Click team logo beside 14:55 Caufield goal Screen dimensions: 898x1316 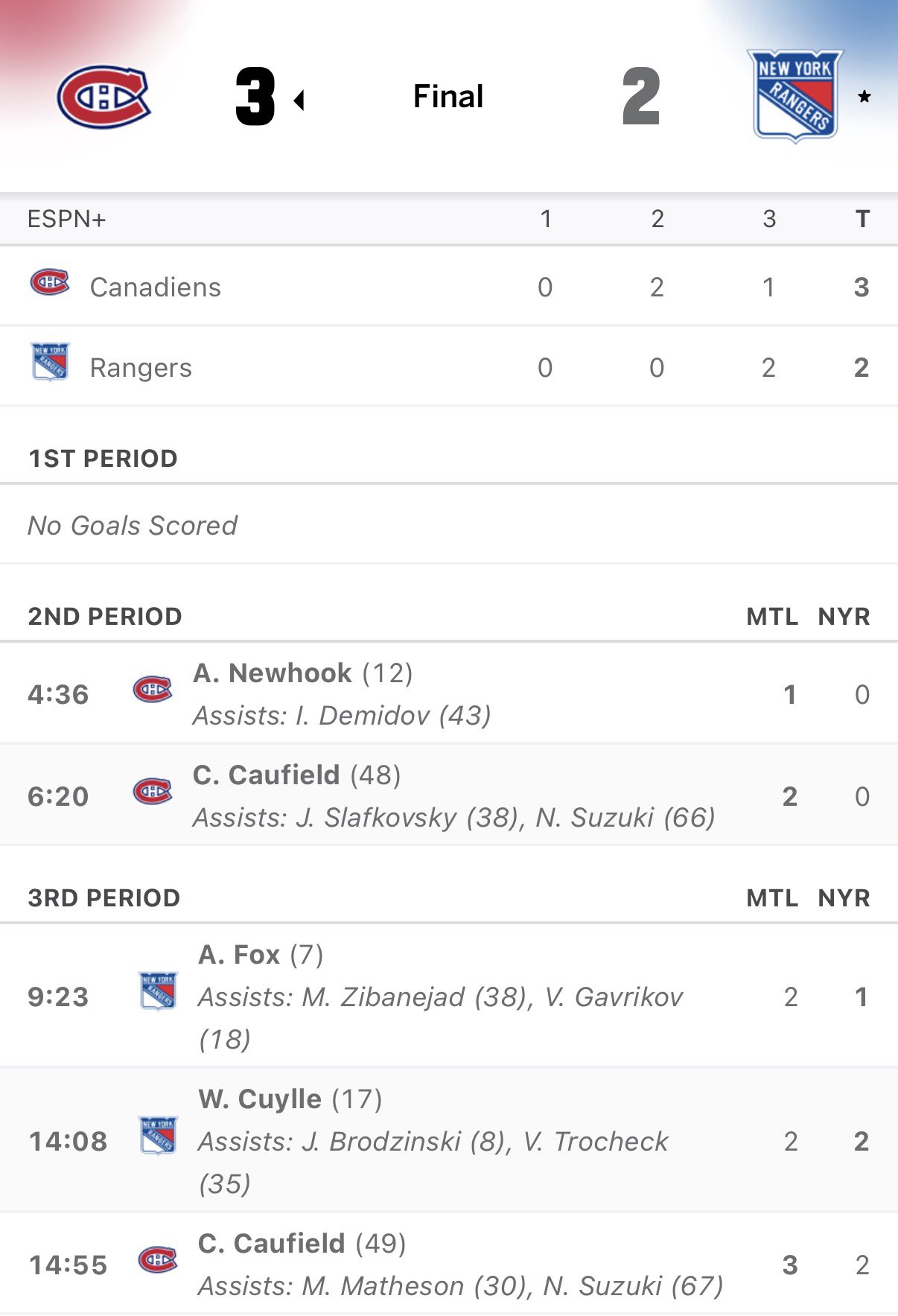(158, 1260)
